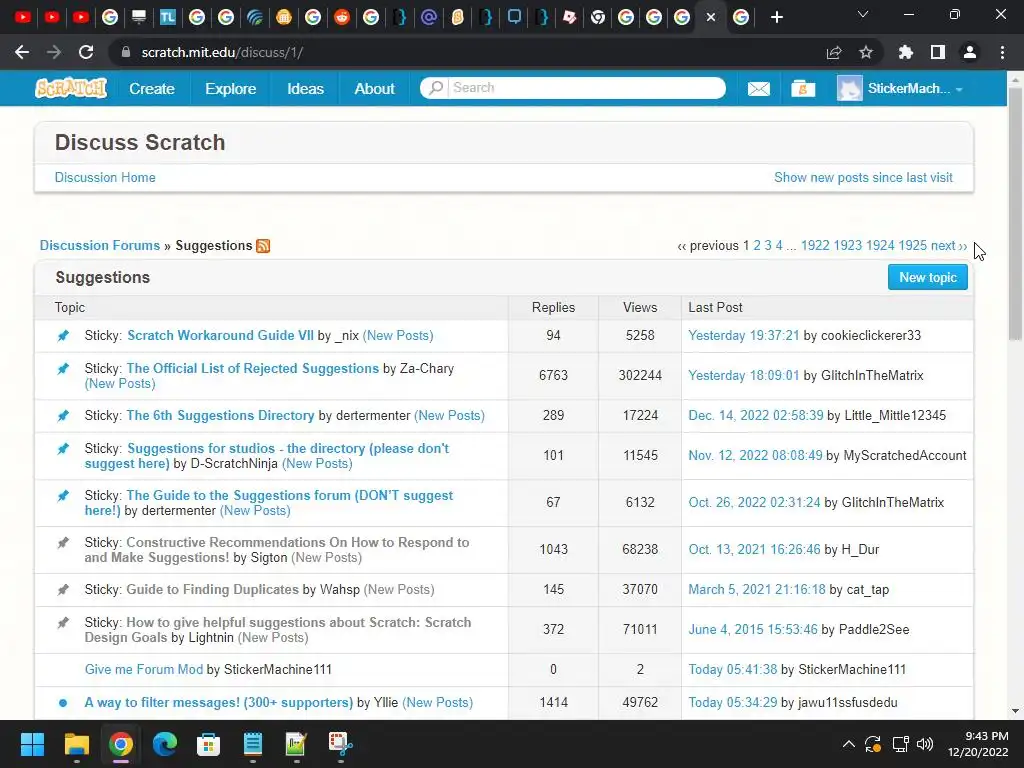Open New Posts for Guide to Finding Duplicates
The image size is (1024, 768).
398,589
